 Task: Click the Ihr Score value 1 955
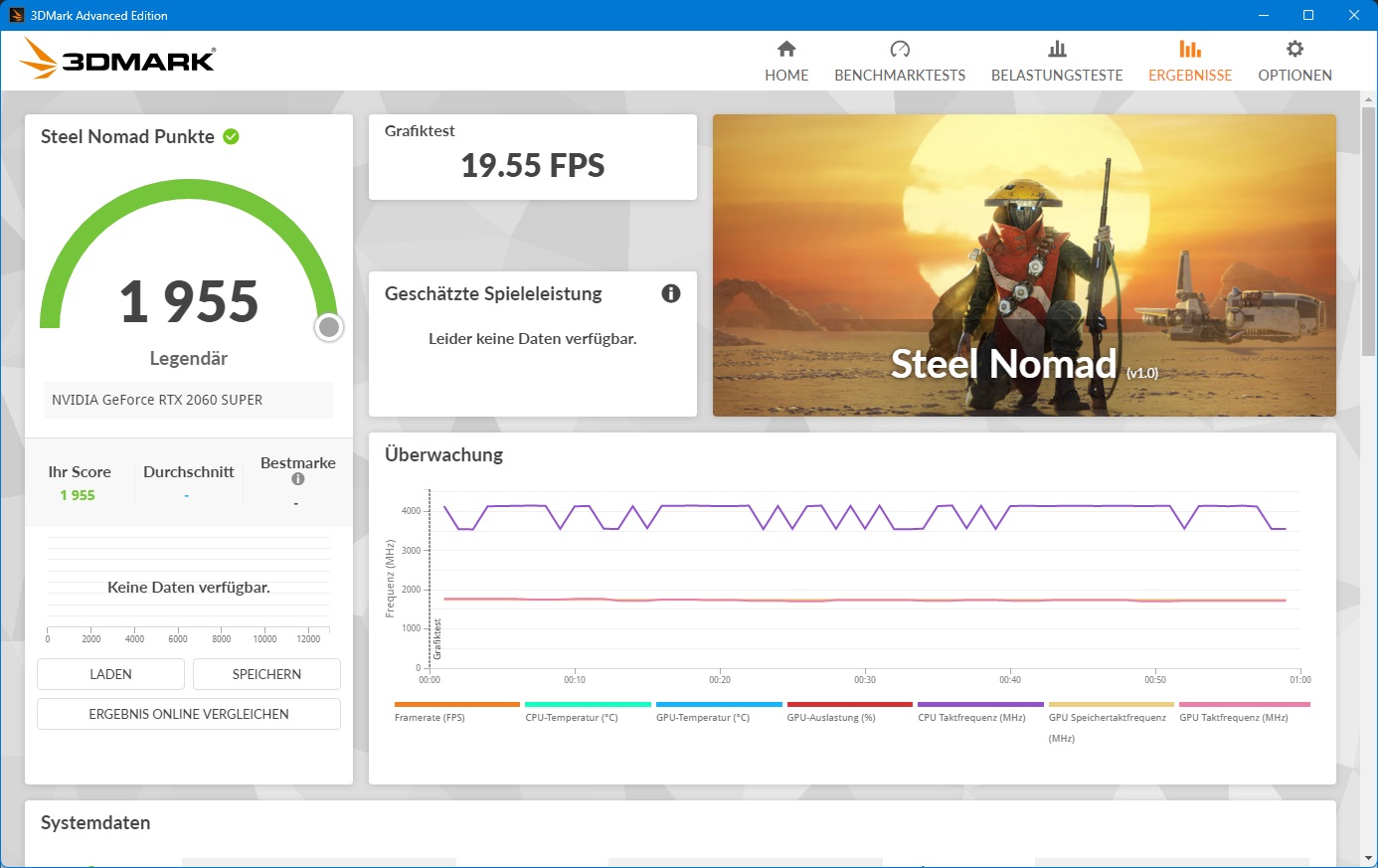click(78, 495)
